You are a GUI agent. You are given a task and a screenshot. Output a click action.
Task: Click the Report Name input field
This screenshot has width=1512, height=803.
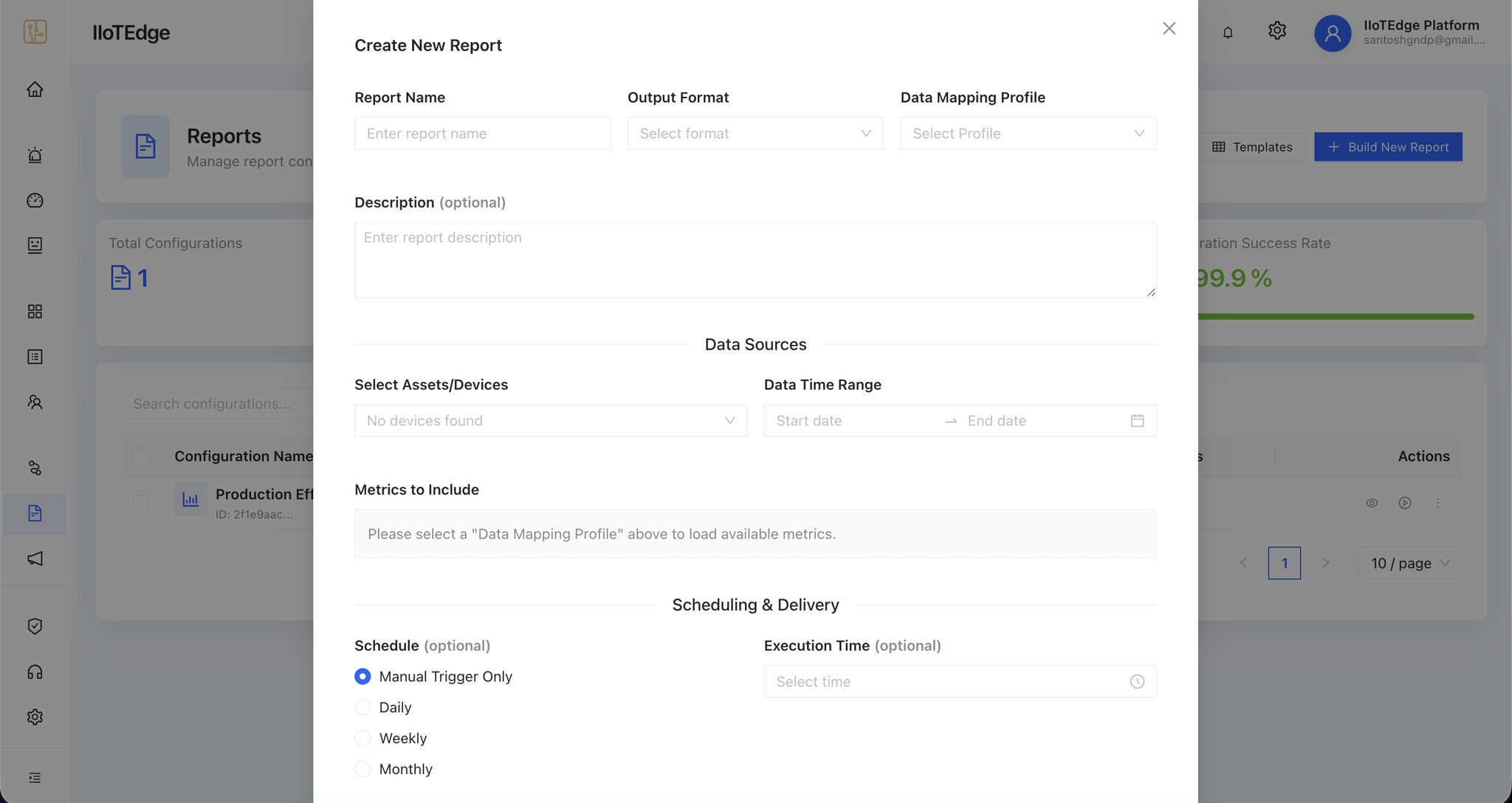pos(483,134)
